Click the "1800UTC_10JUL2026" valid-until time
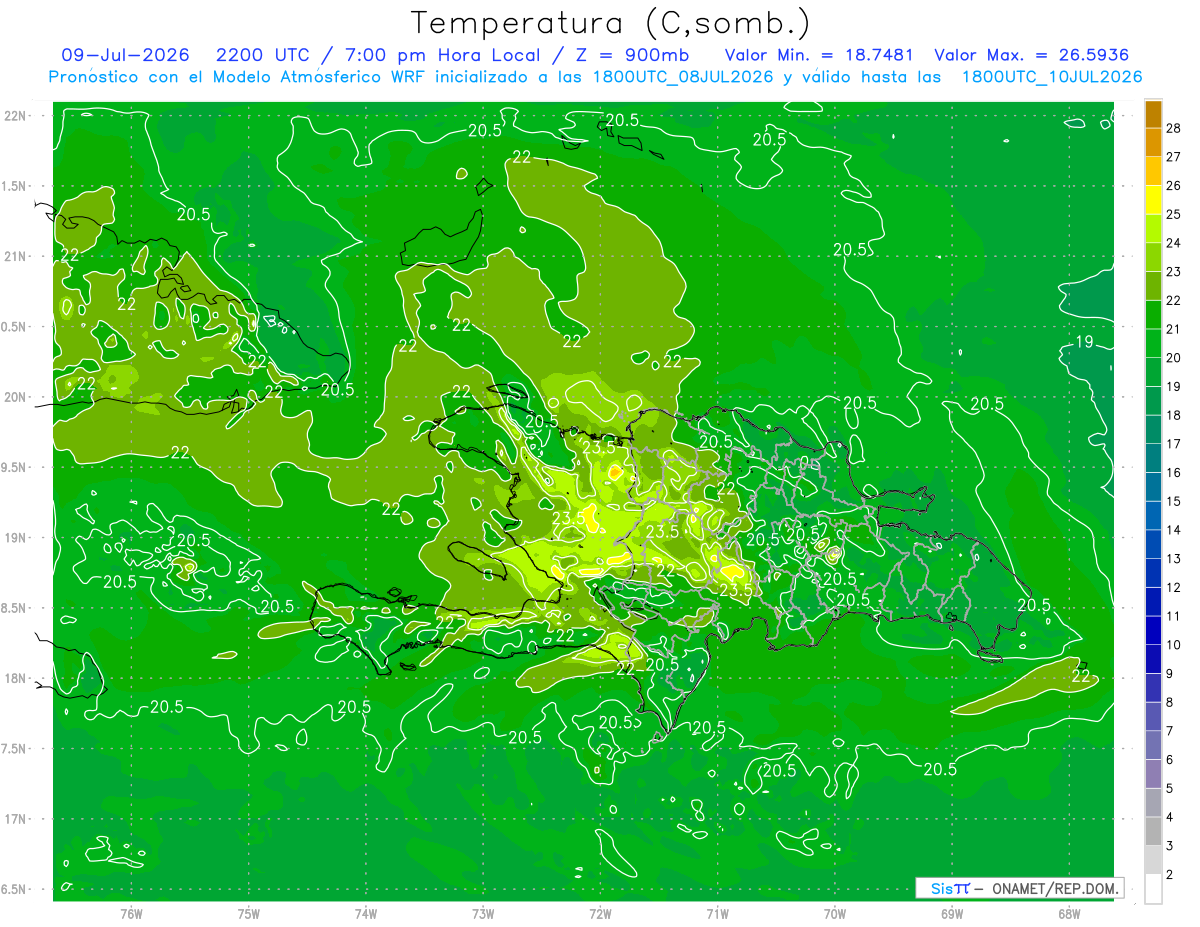The width and height of the screenshot is (1200, 927). pyautogui.click(x=1052, y=77)
